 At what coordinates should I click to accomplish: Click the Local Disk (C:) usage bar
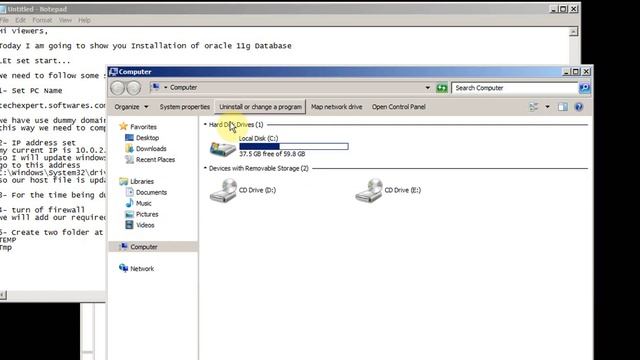point(294,146)
